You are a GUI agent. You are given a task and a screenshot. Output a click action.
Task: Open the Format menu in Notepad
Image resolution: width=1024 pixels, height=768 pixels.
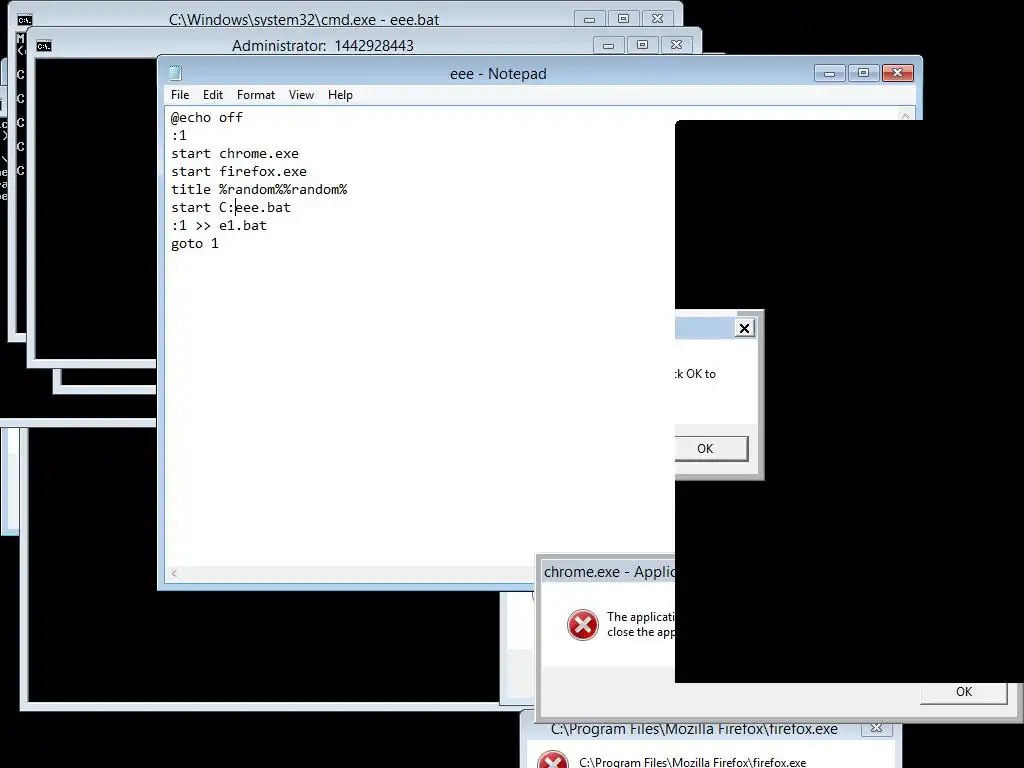click(255, 95)
